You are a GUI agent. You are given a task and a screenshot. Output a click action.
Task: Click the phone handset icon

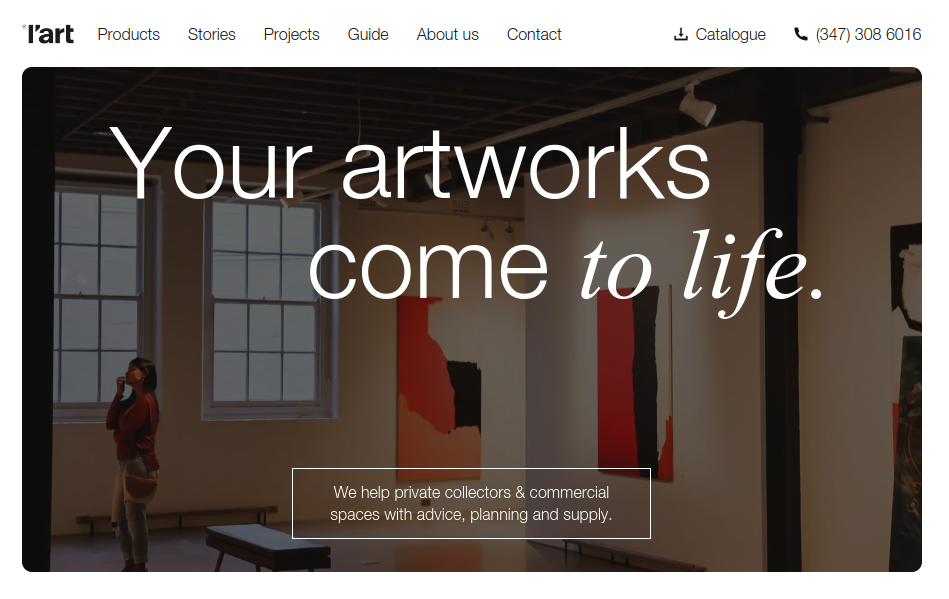coord(801,34)
